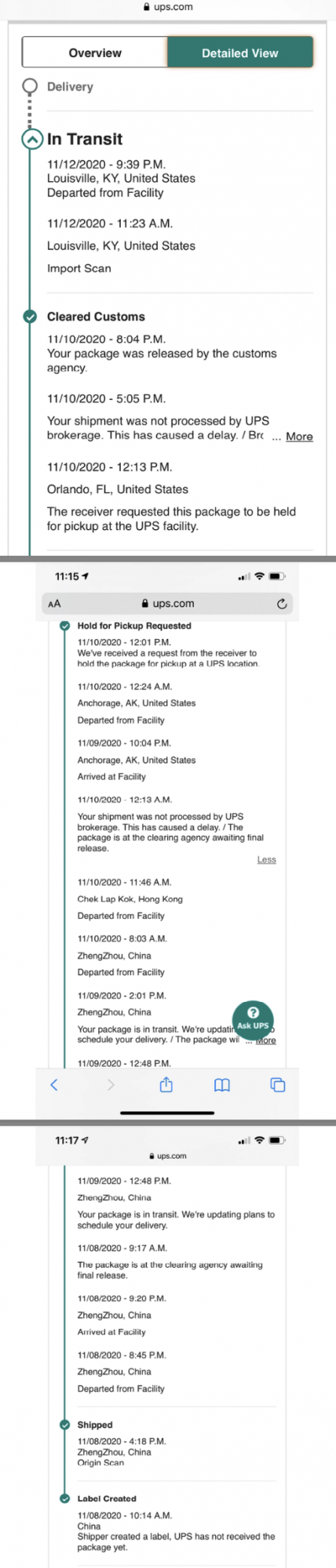Click the Shipped milestone checkmark
The height and width of the screenshot is (1568, 336).
65,1425
